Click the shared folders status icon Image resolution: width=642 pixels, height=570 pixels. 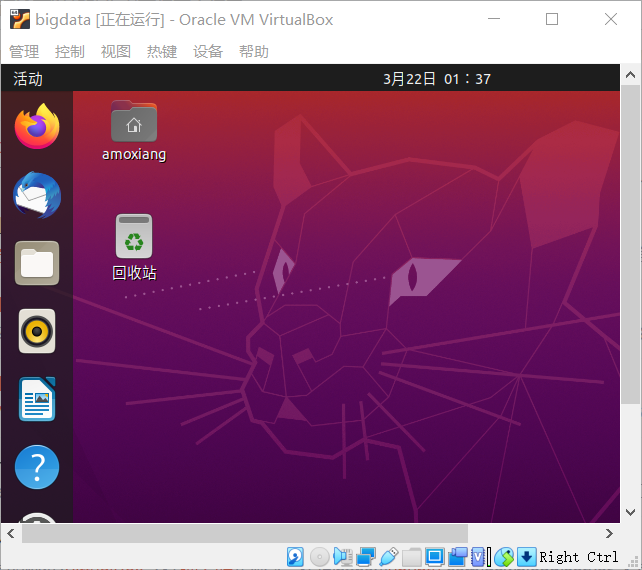pyautogui.click(x=411, y=557)
